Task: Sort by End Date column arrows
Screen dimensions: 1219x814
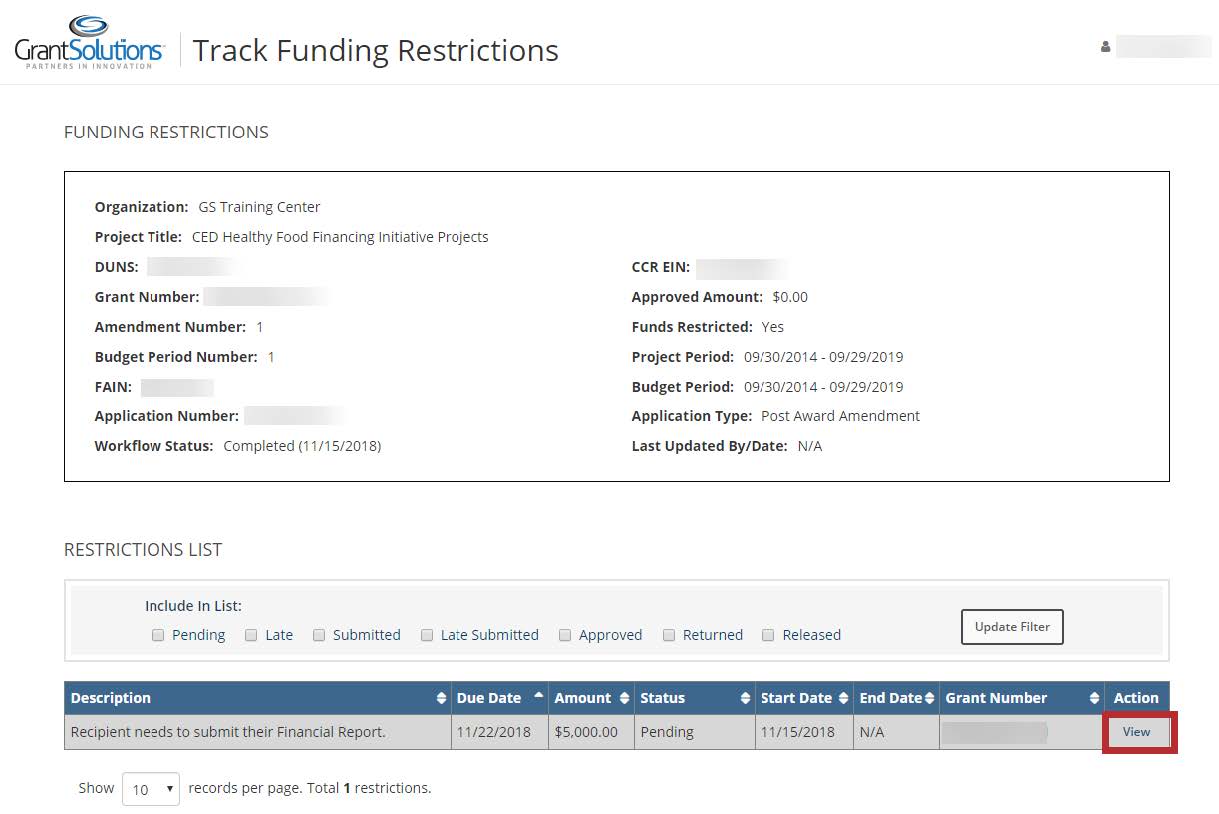Action: (930, 698)
